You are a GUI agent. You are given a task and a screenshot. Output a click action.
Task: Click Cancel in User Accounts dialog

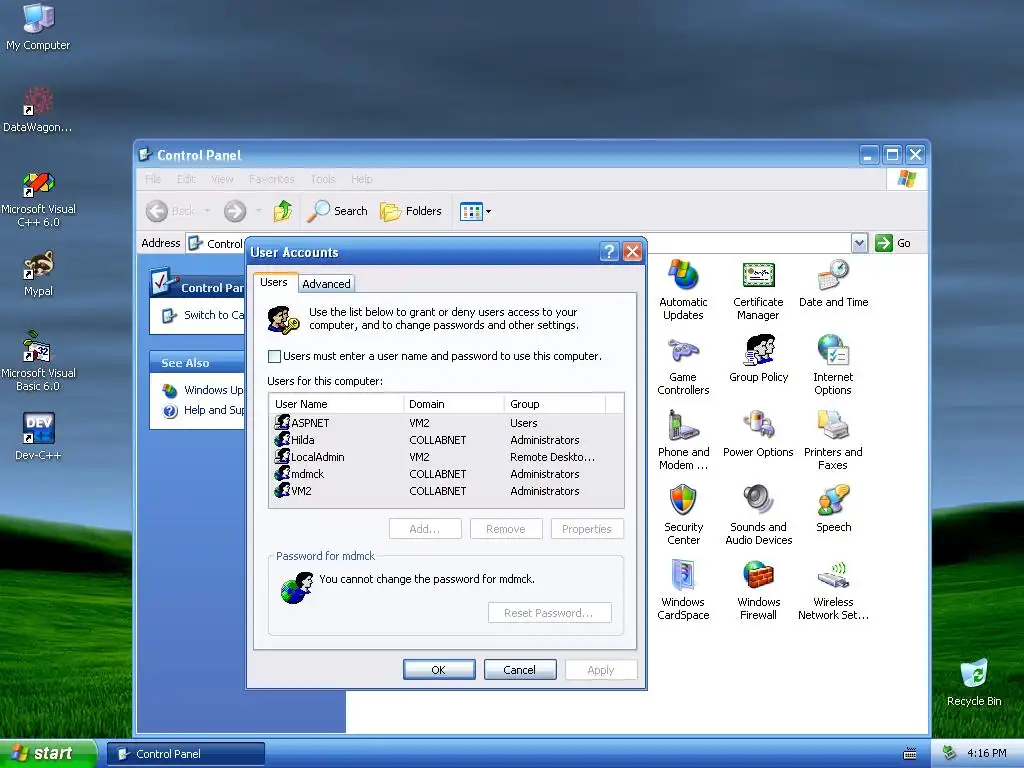pyautogui.click(x=520, y=670)
